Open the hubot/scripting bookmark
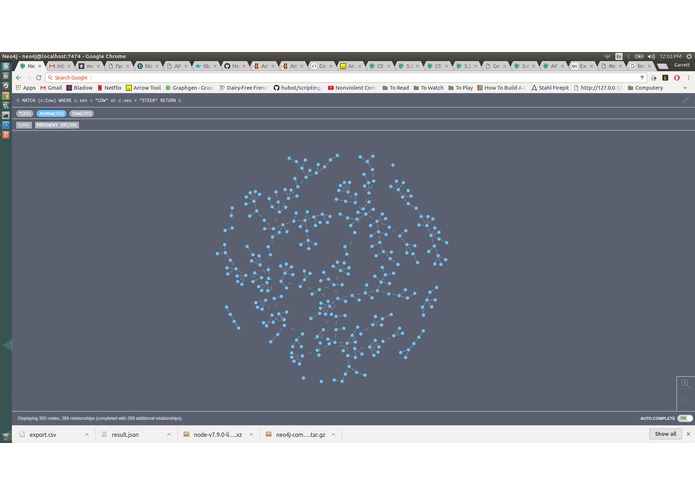Viewport: 695px width, 494px height. [297, 88]
